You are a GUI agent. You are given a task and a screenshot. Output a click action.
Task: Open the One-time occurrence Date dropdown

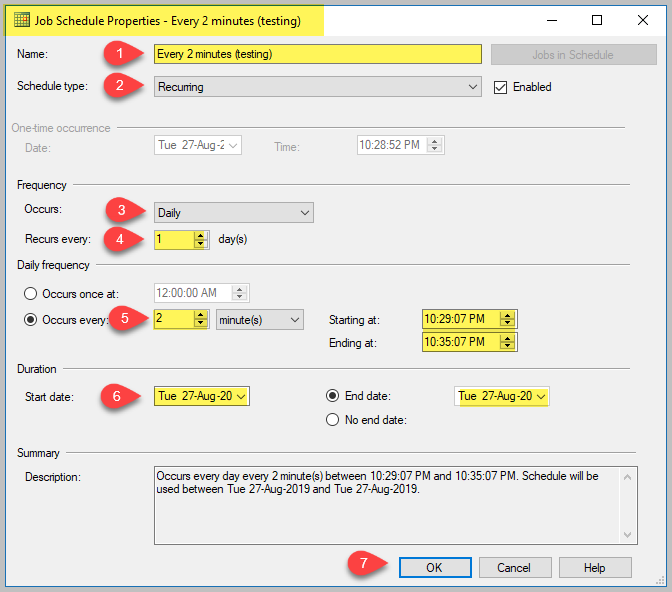233,145
